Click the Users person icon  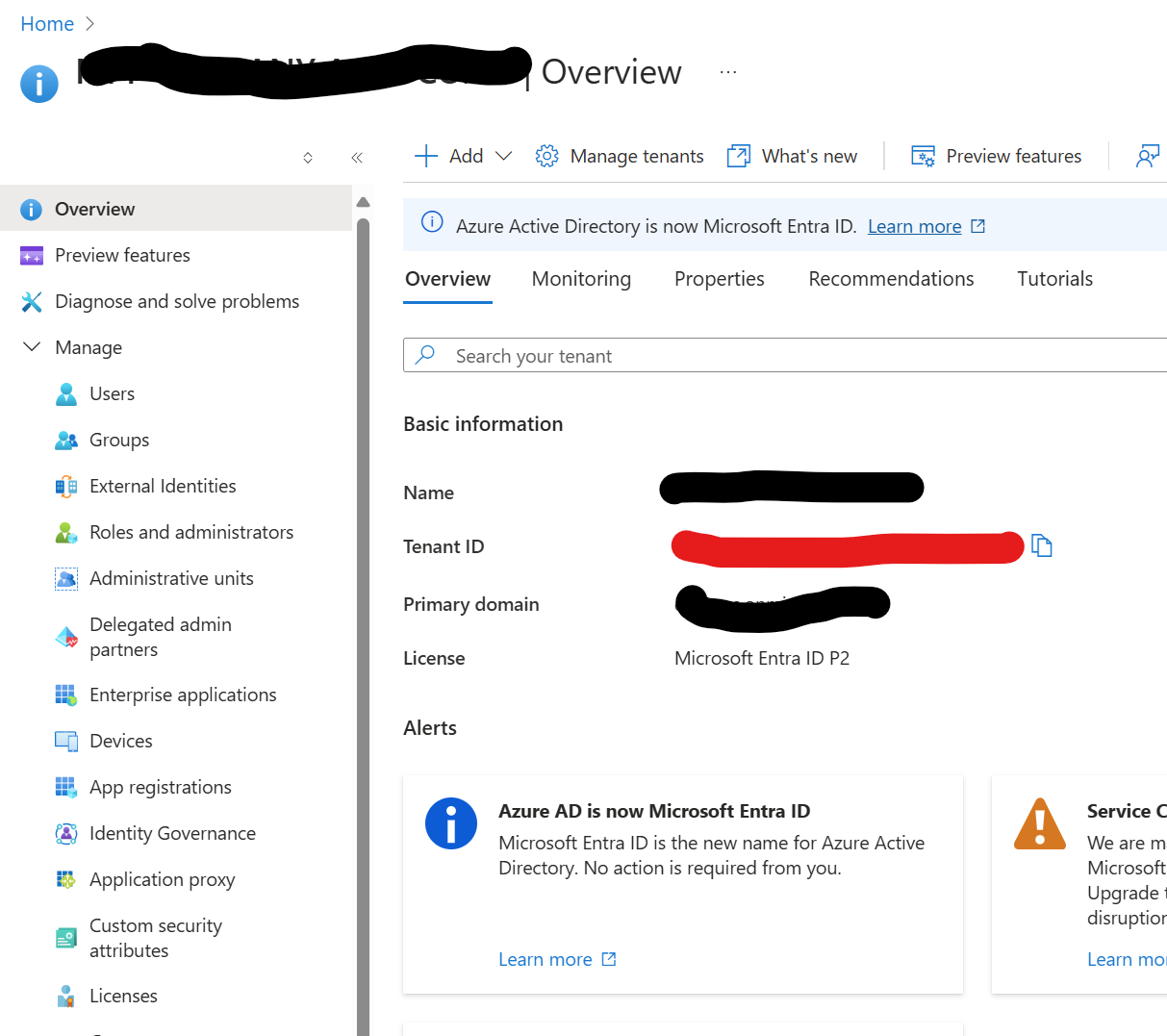65,393
